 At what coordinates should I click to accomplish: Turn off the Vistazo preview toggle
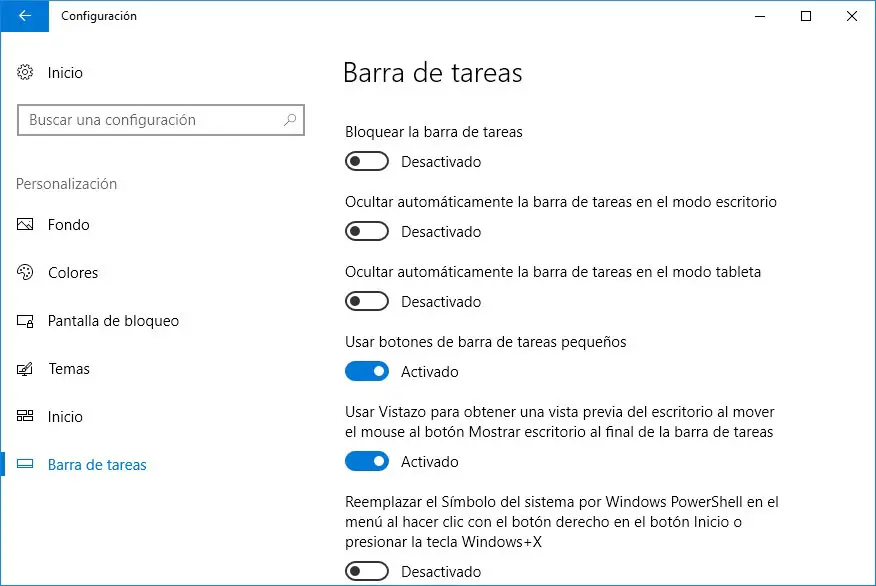click(x=366, y=462)
